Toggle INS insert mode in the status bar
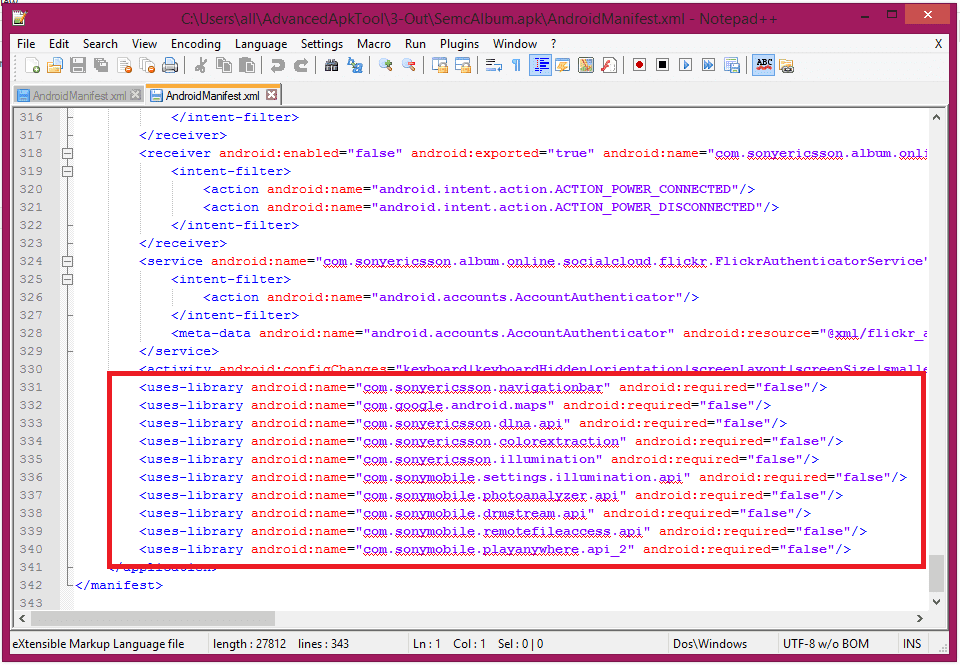 [912, 644]
